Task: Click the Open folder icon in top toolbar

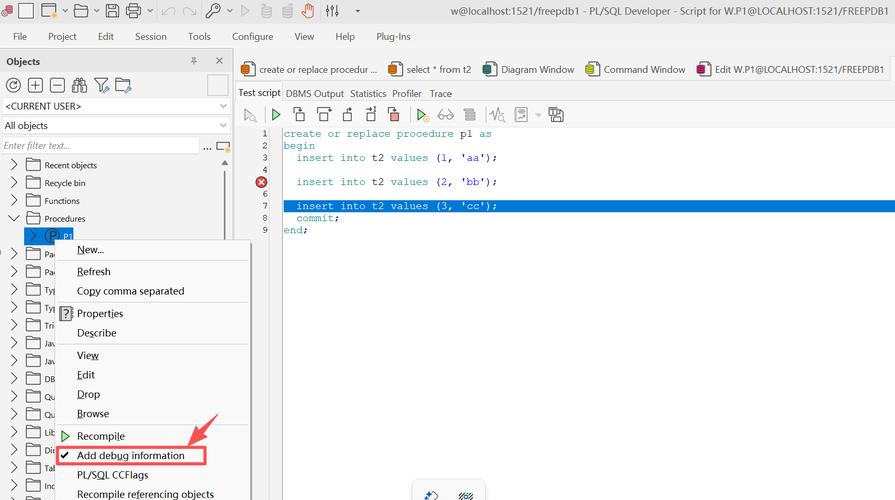Action: 82,11
